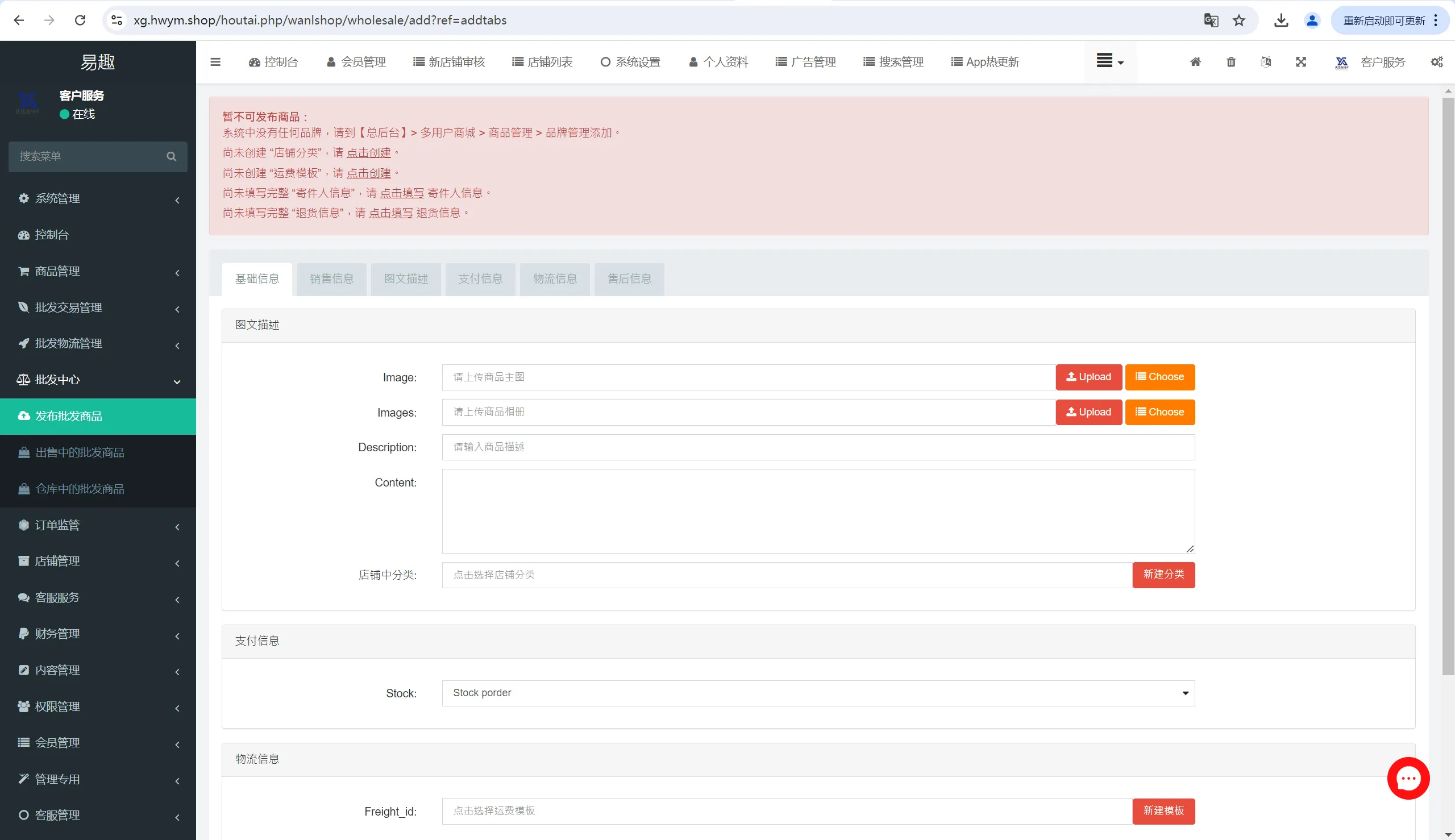Click Upload button for Image field
Screen dimensions: 1455x840
(x=1088, y=377)
